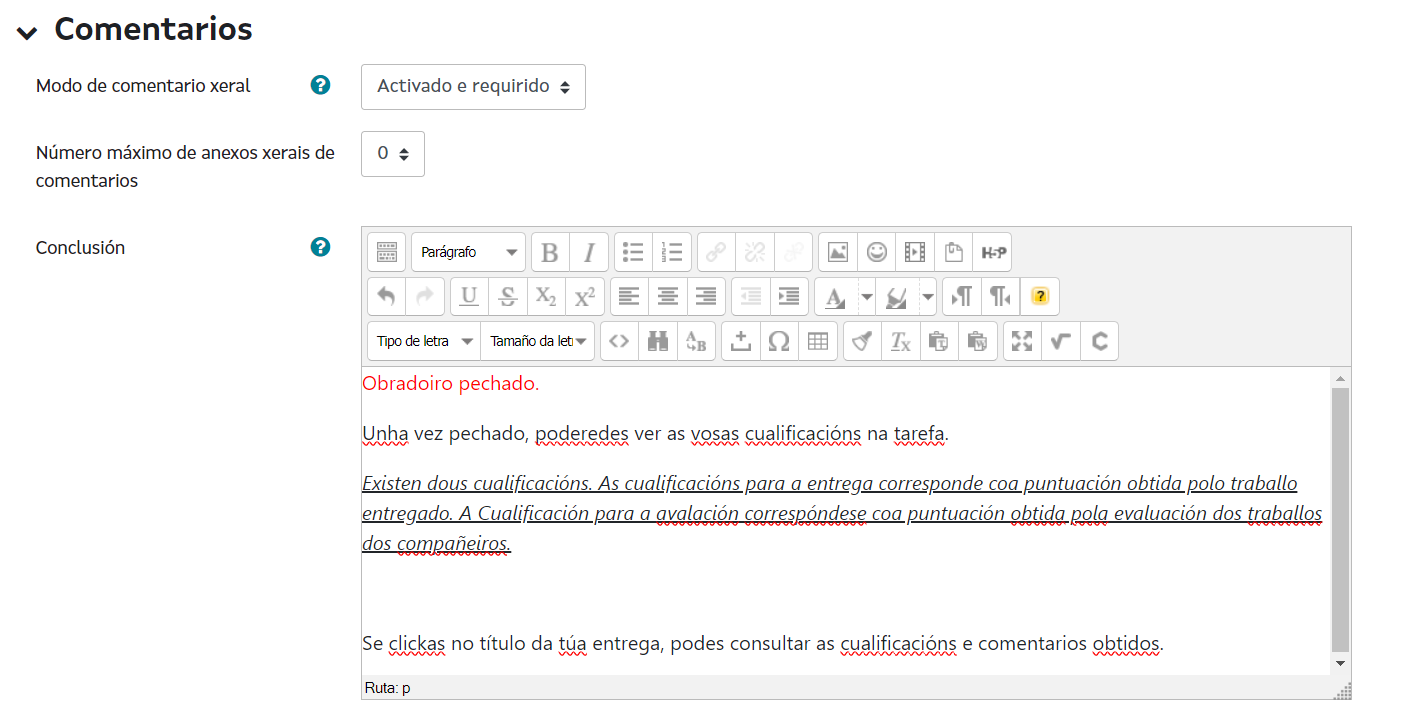The image size is (1402, 717).
Task: Toggle bold formatting in the editor
Action: click(550, 253)
